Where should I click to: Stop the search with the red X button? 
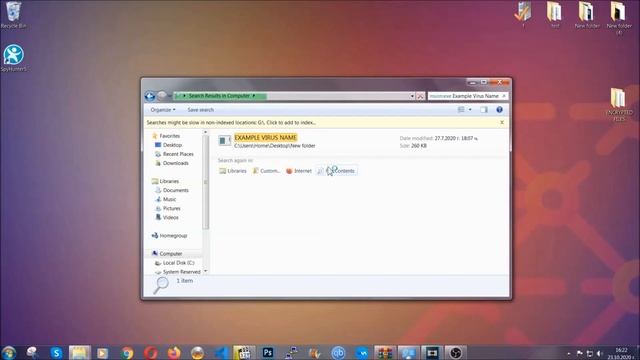click(420, 96)
